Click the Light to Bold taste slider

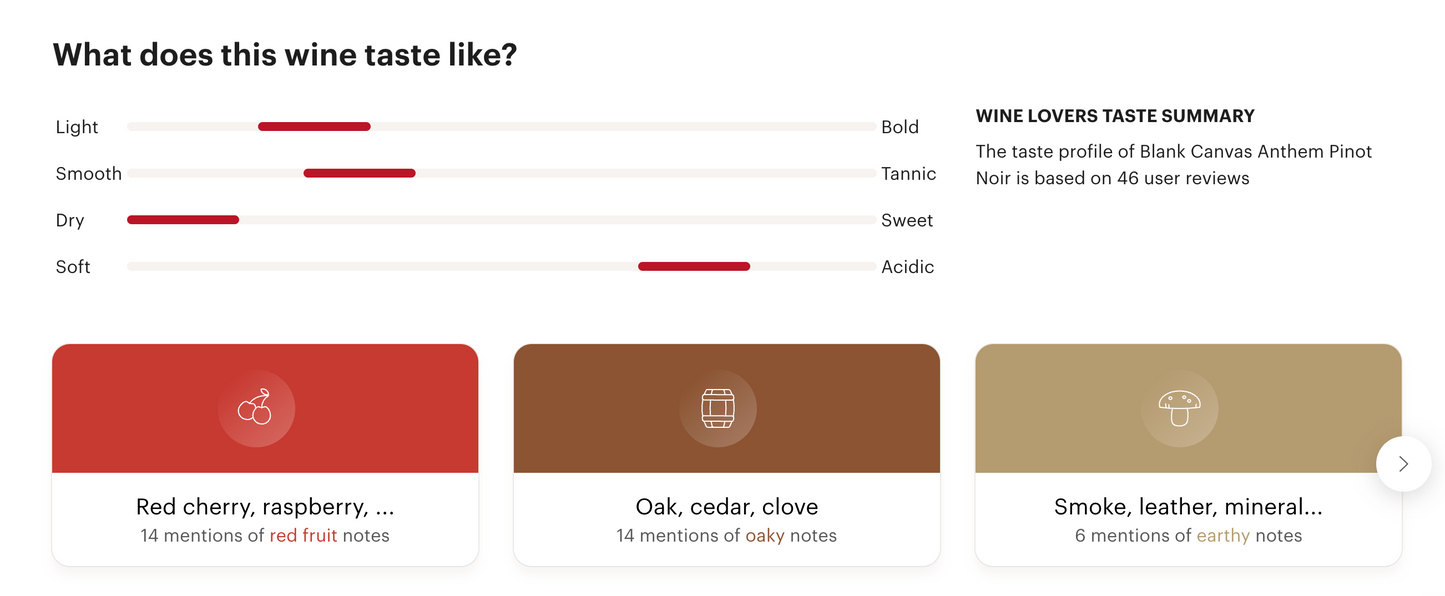click(x=314, y=126)
